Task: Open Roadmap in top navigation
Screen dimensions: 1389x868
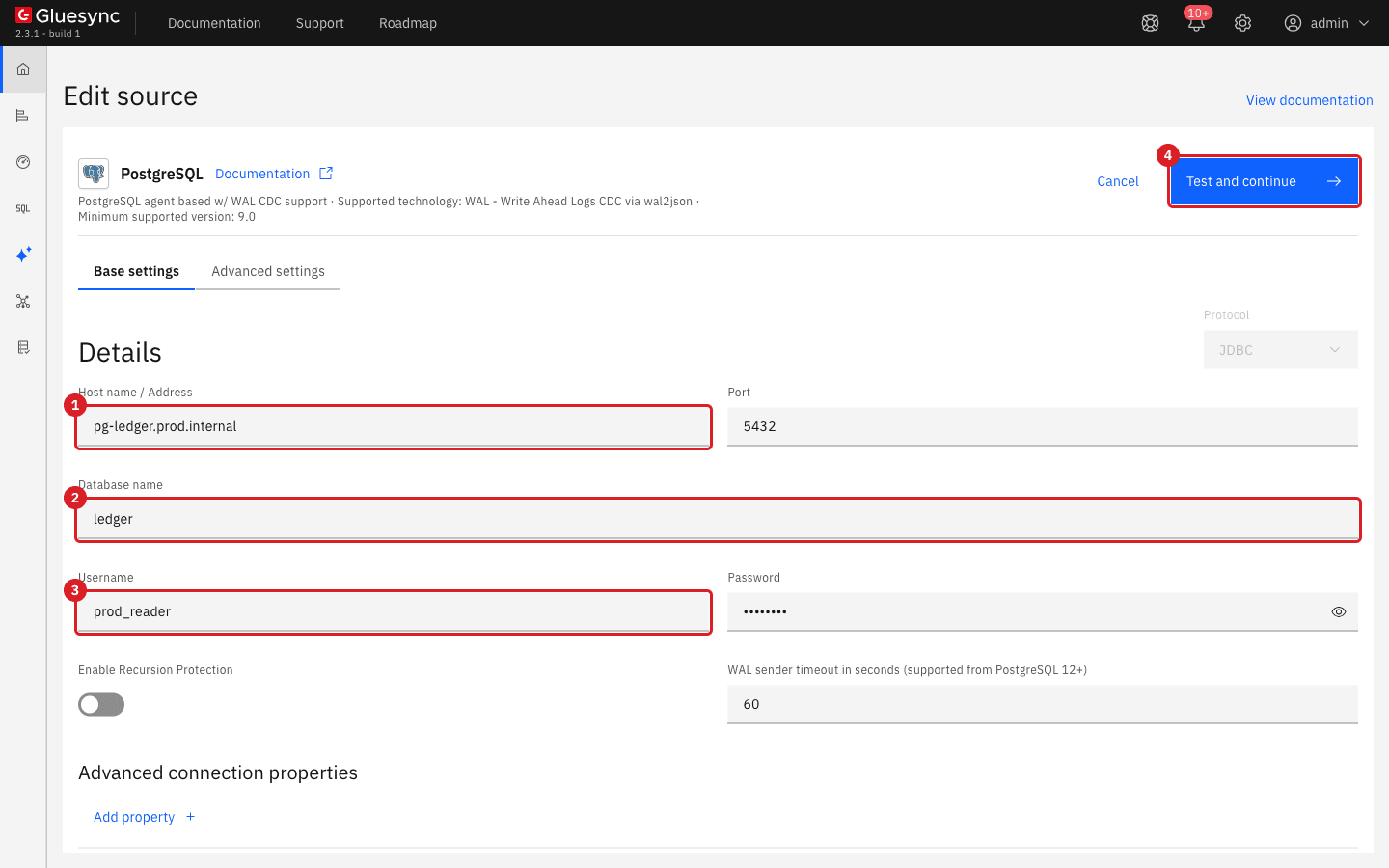Action: (408, 23)
